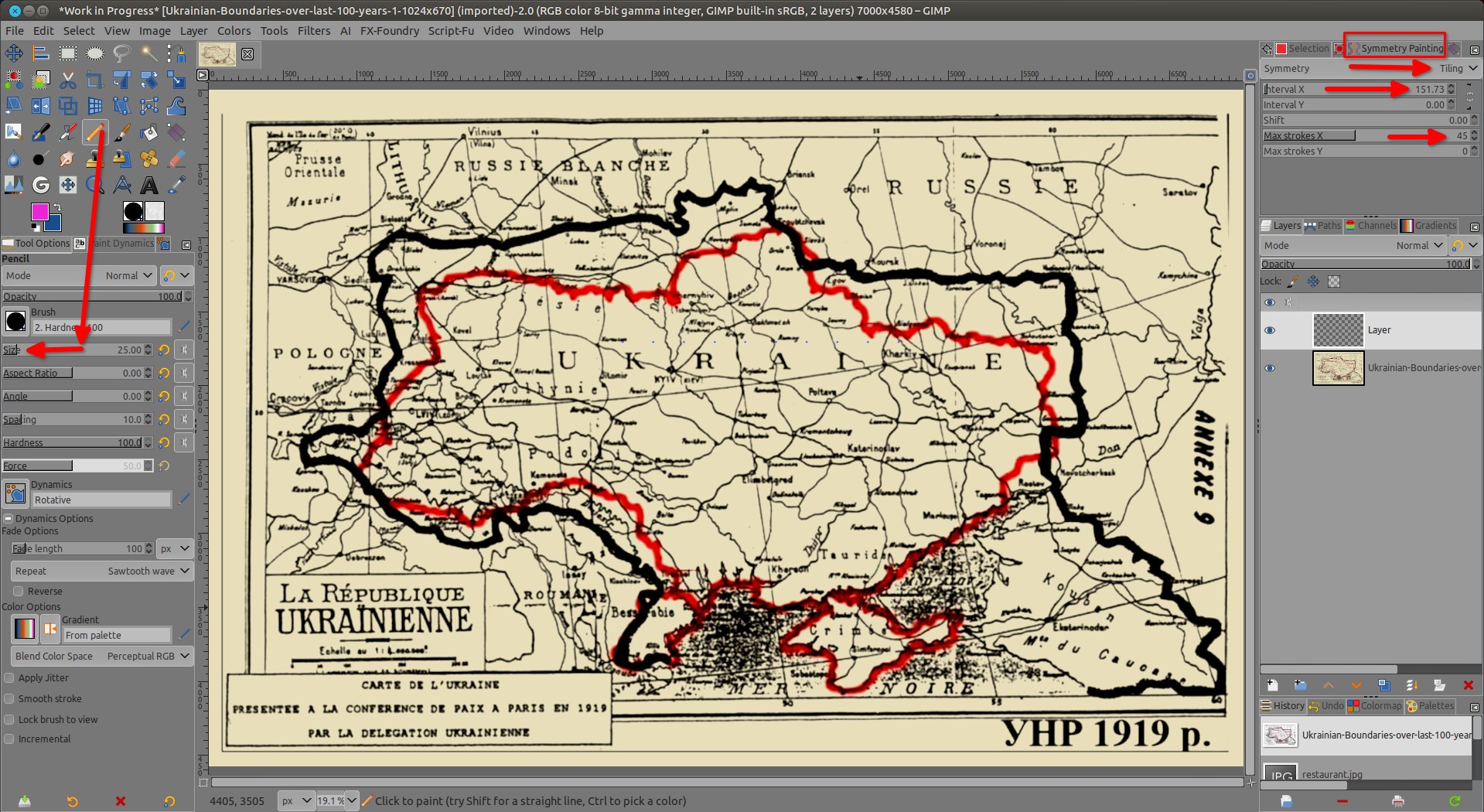Screen dimensions: 1484x812
Task: Toggle Lock brush to view
Action: point(9,720)
